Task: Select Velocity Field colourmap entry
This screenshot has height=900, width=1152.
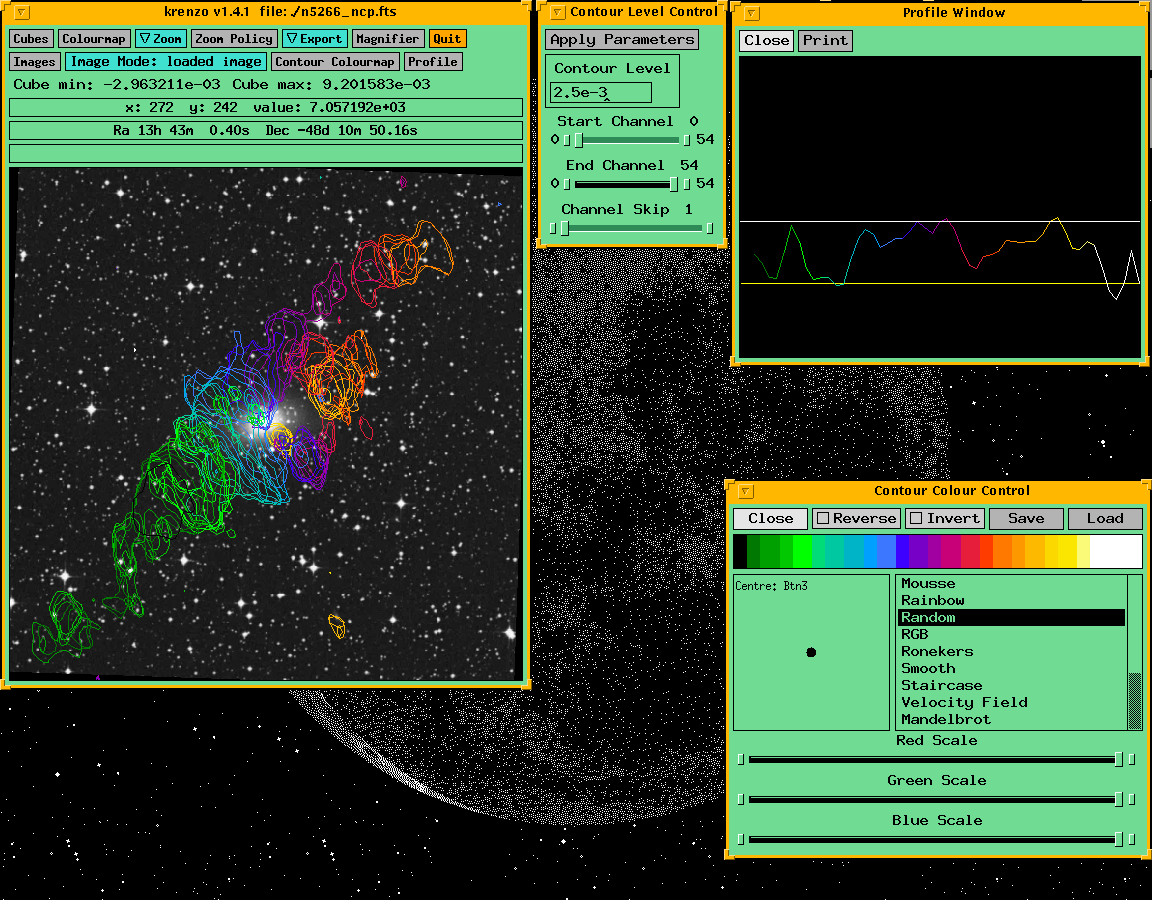Action: point(964,703)
